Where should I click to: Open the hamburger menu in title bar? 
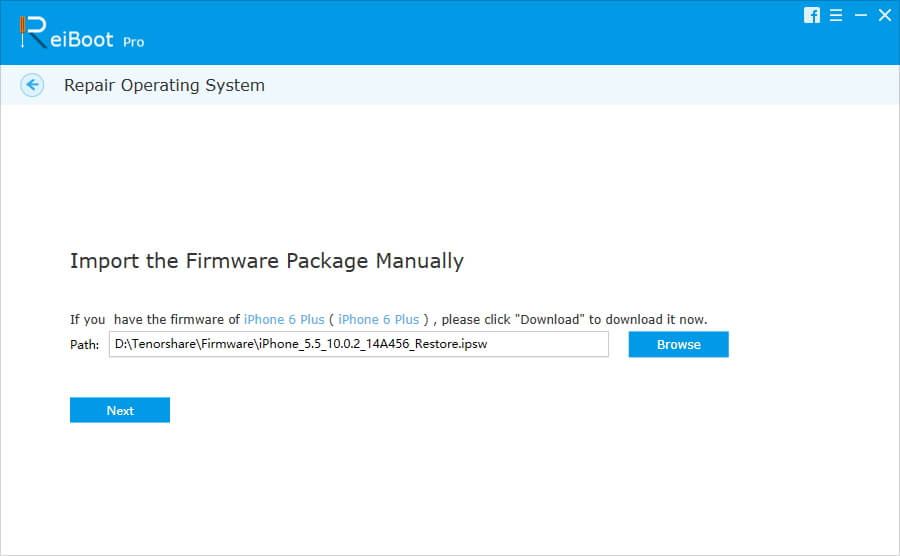(836, 15)
